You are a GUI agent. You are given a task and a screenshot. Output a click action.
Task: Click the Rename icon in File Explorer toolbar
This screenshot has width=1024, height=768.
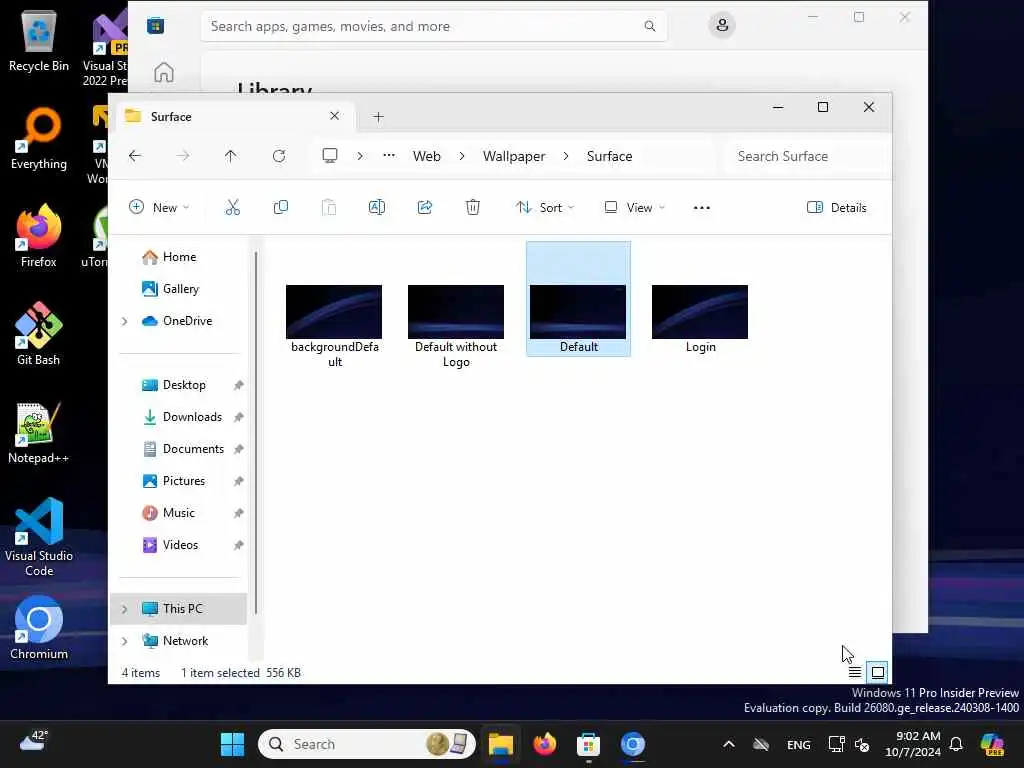coord(377,208)
